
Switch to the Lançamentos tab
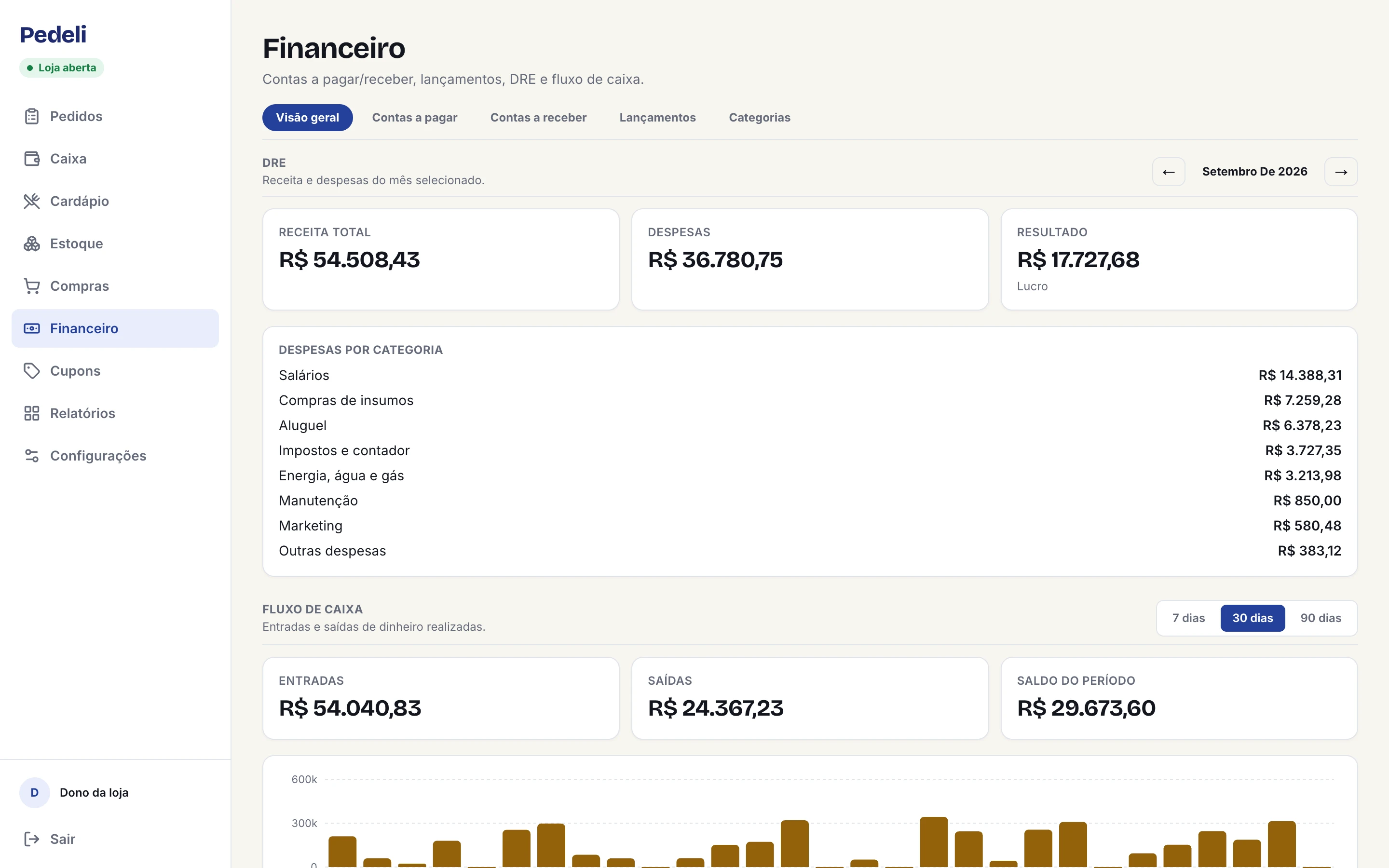(658, 118)
